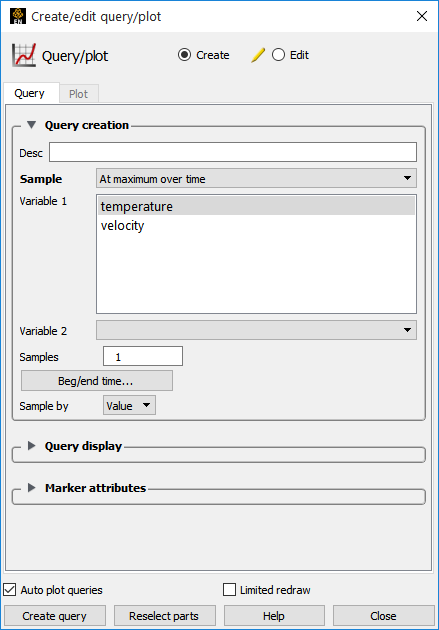Click the Reselect parts button
Image resolution: width=439 pixels, height=630 pixels.
pos(164,616)
